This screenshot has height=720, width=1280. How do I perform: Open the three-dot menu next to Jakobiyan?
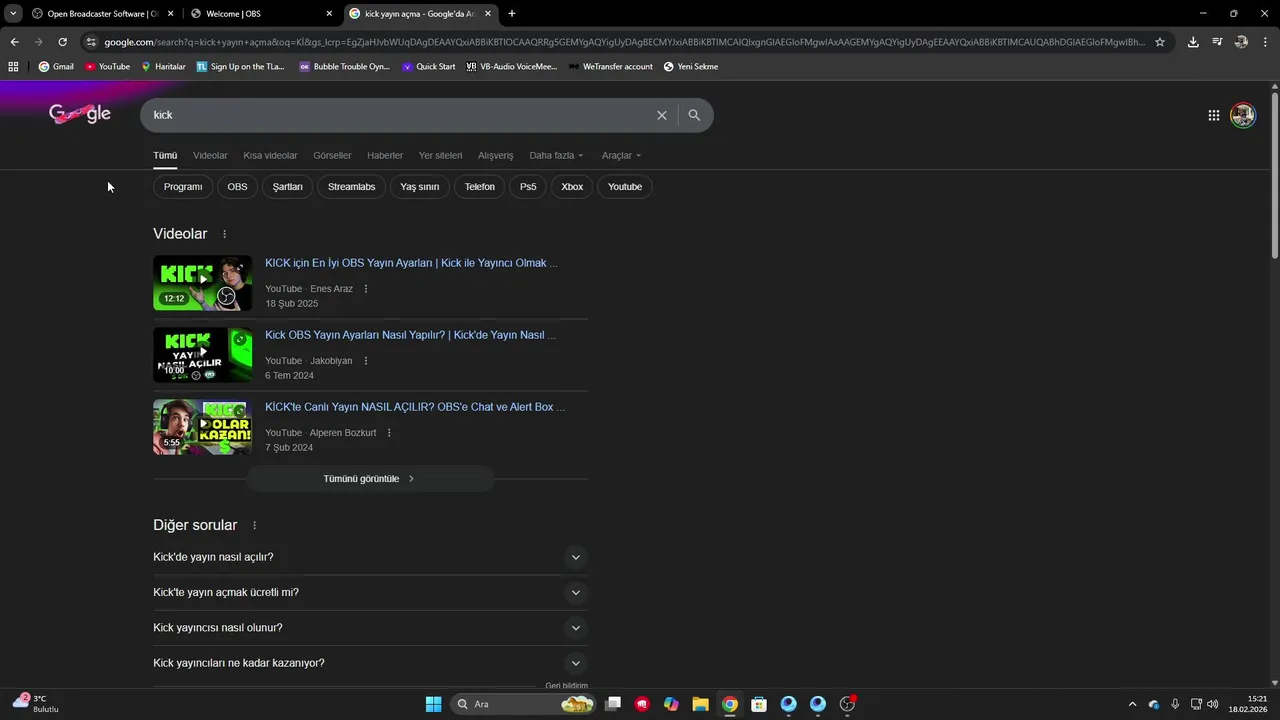click(366, 361)
